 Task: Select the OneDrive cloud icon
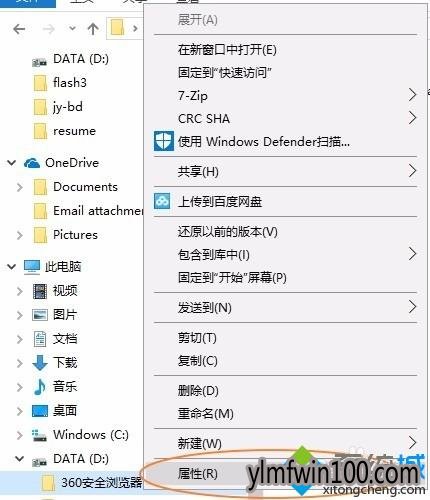(32, 163)
